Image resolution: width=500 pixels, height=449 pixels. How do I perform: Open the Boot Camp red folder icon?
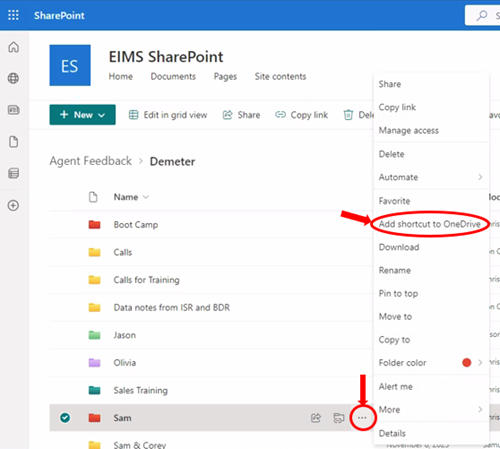[94, 224]
